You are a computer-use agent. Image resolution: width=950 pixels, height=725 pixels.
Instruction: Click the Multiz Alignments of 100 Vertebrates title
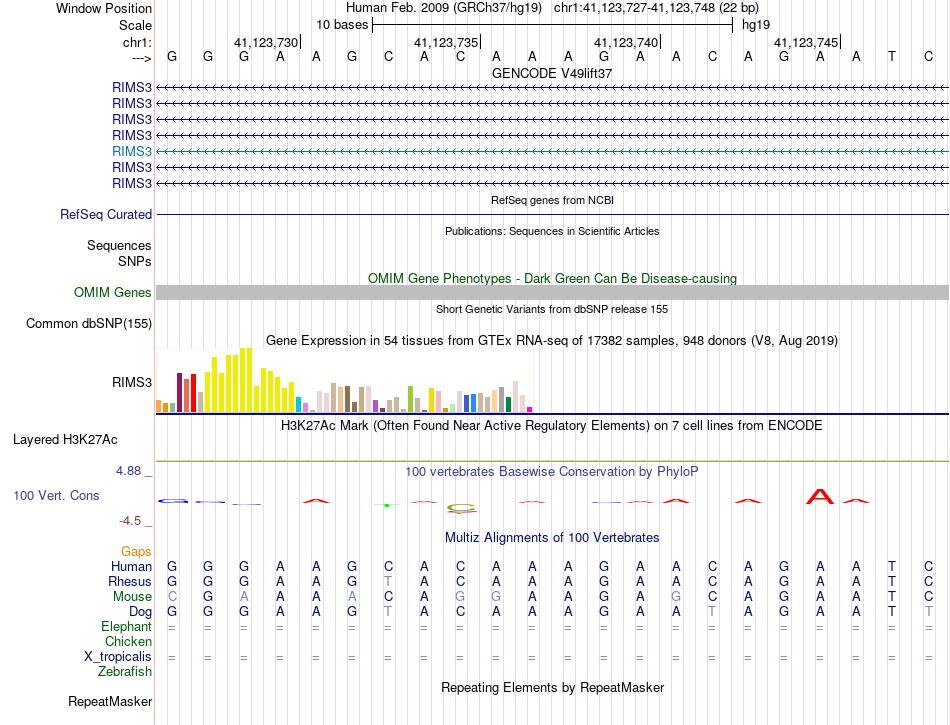pos(552,538)
